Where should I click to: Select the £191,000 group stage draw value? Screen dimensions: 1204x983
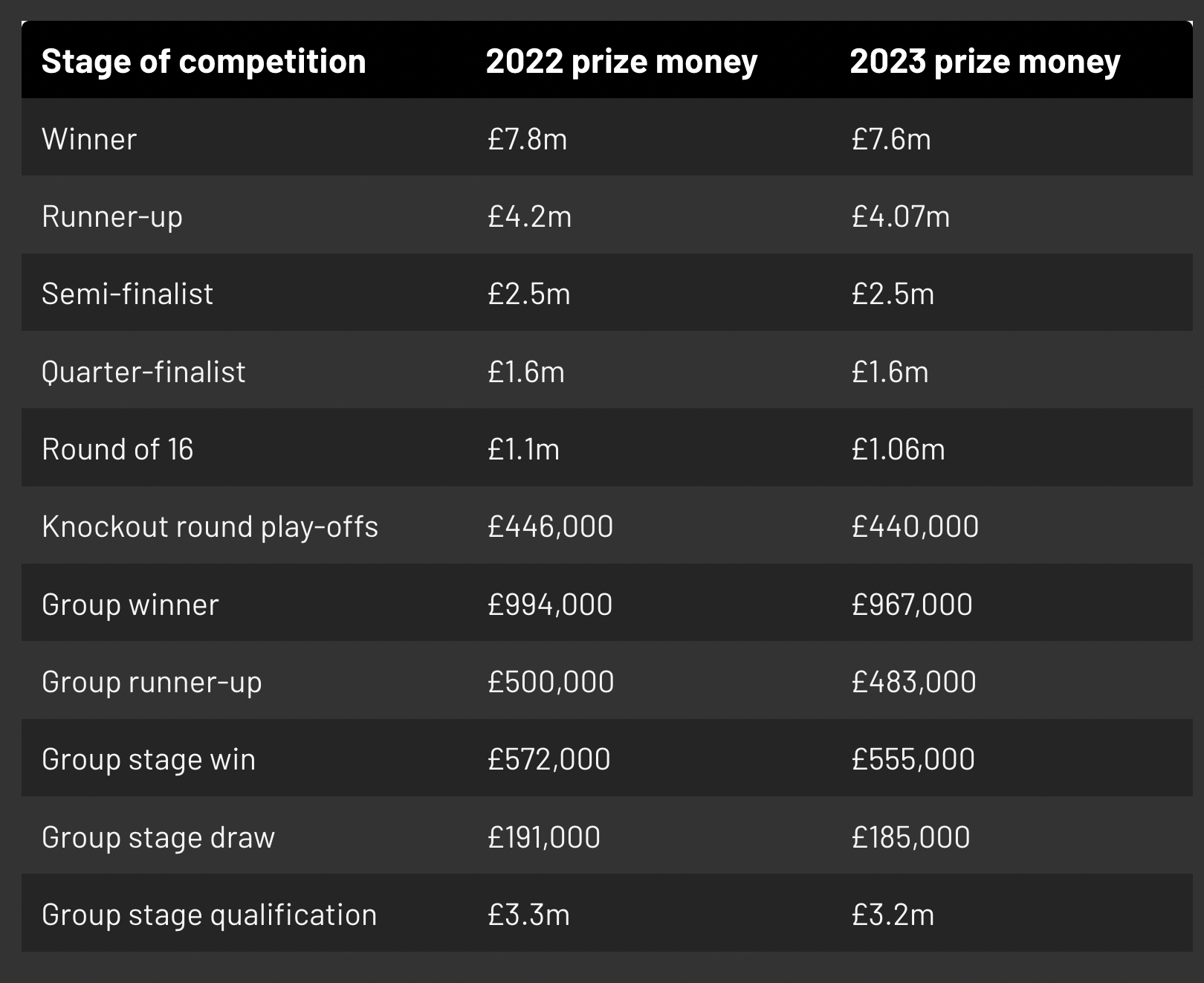(x=544, y=838)
